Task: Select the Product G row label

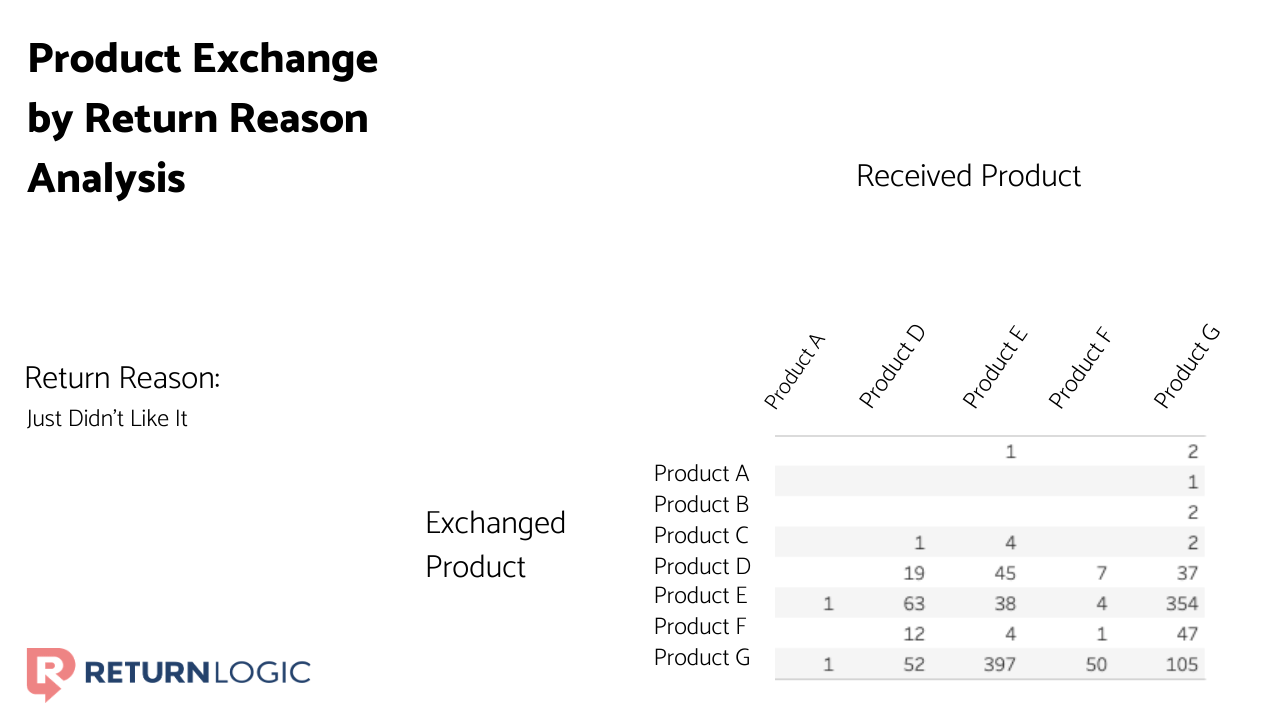Action: (x=701, y=657)
